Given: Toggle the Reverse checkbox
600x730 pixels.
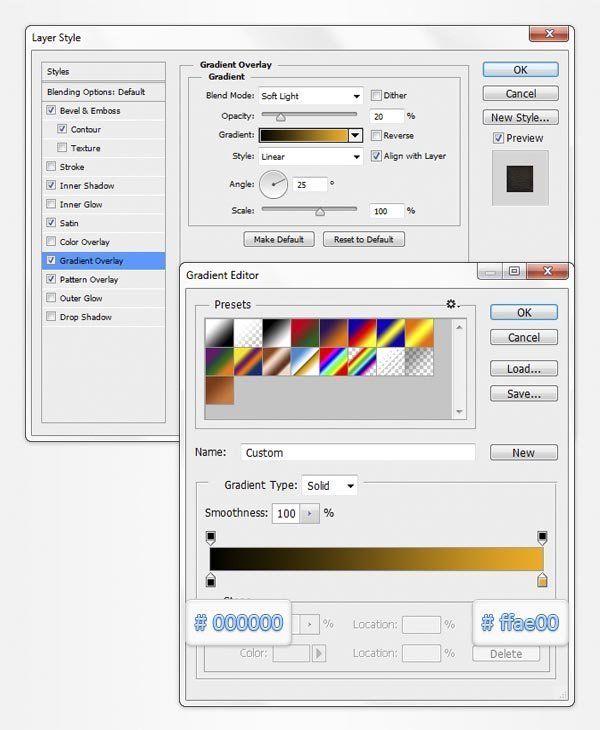Looking at the screenshot, I should pos(376,135).
